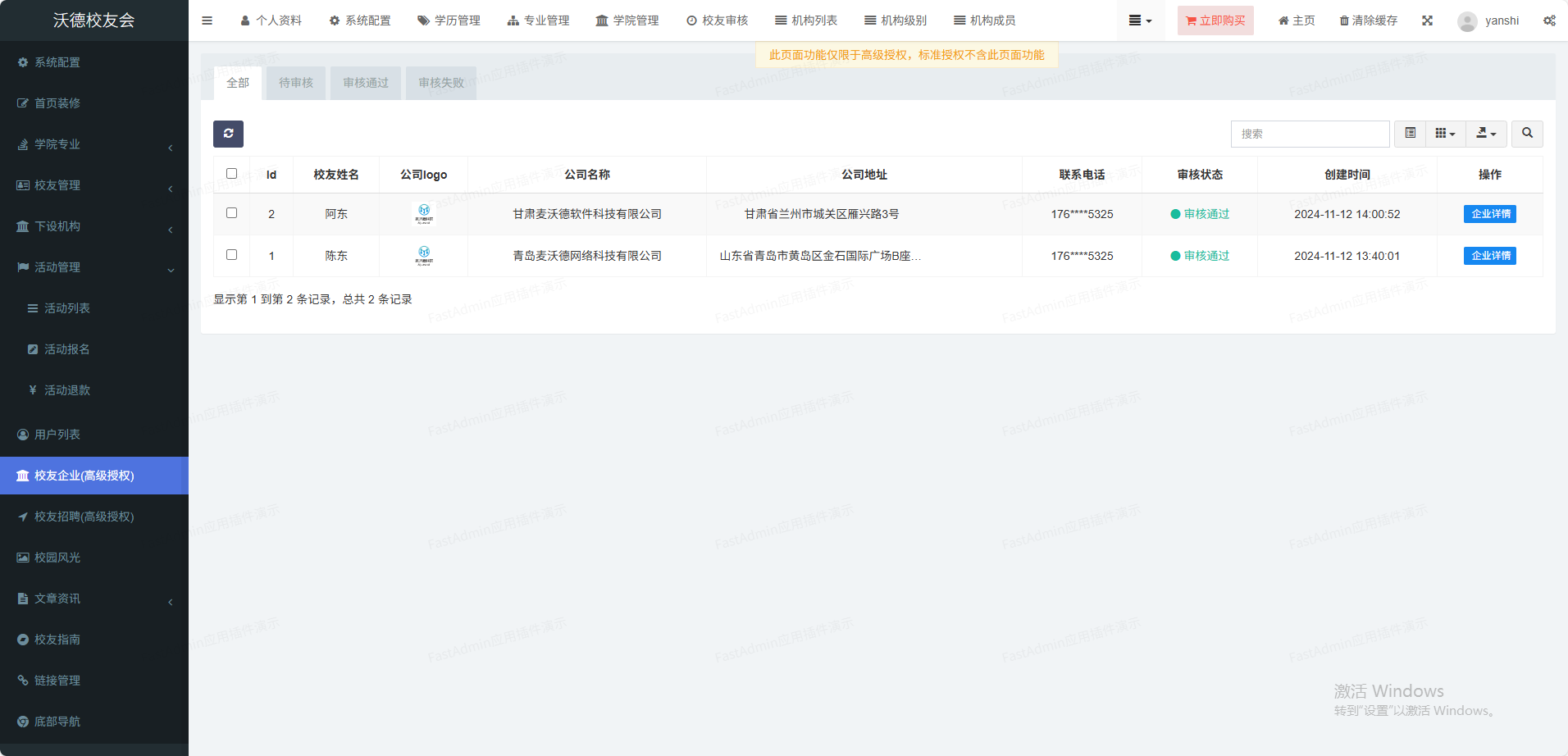Click 企业详情 for 甘肃麦沃德软件科技有限公司
Image resolution: width=1568 pixels, height=756 pixels.
tap(1489, 214)
